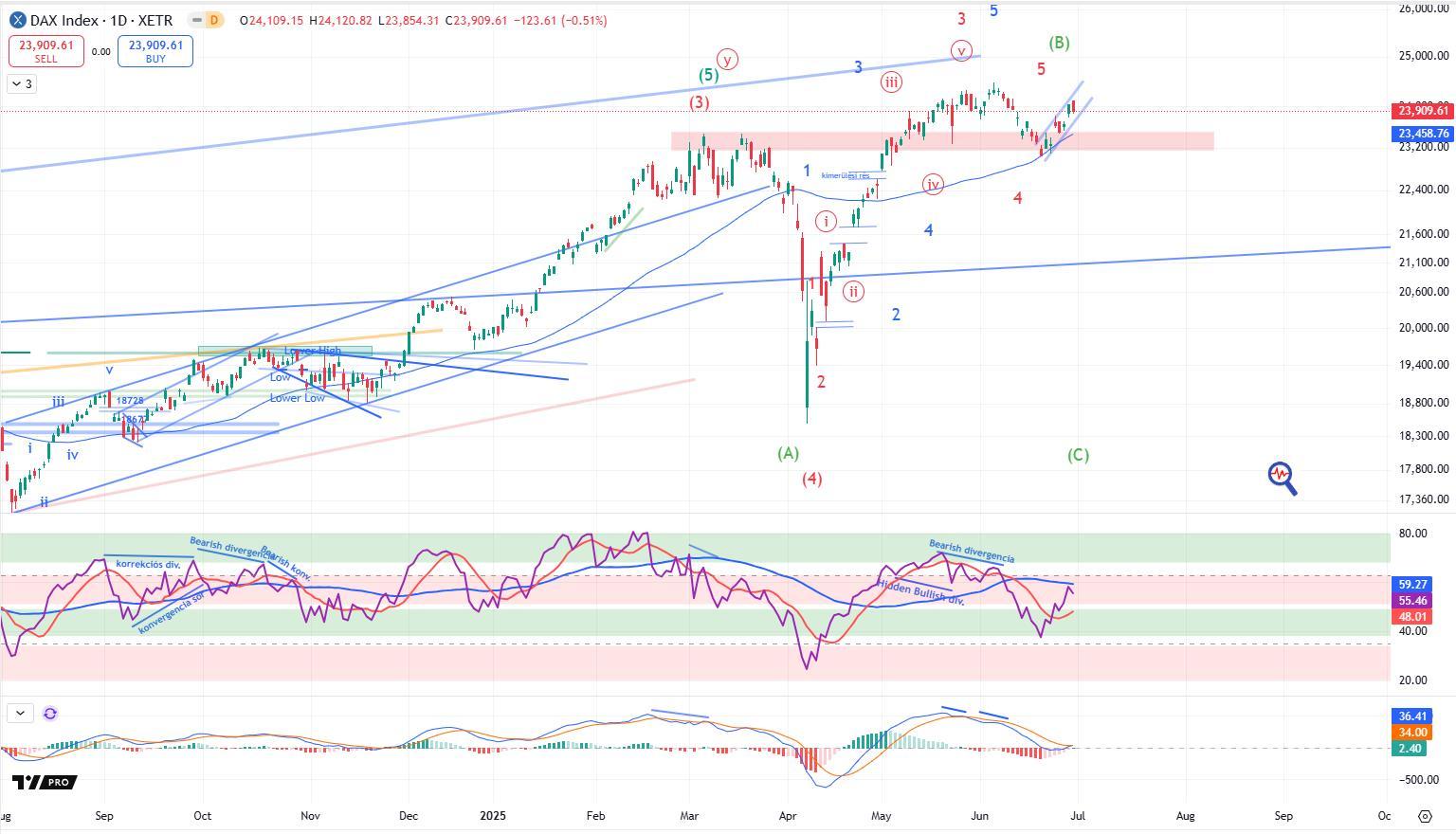This screenshot has height=834, width=1456.
Task: Select the green (C) wave label
Action: click(x=1078, y=455)
